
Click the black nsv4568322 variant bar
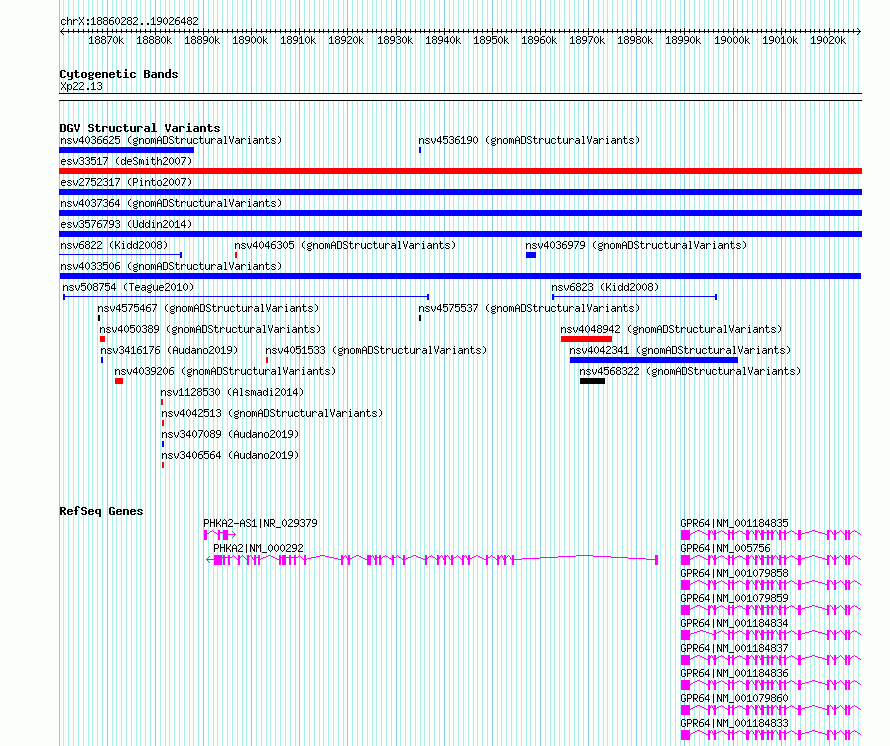pos(593,382)
